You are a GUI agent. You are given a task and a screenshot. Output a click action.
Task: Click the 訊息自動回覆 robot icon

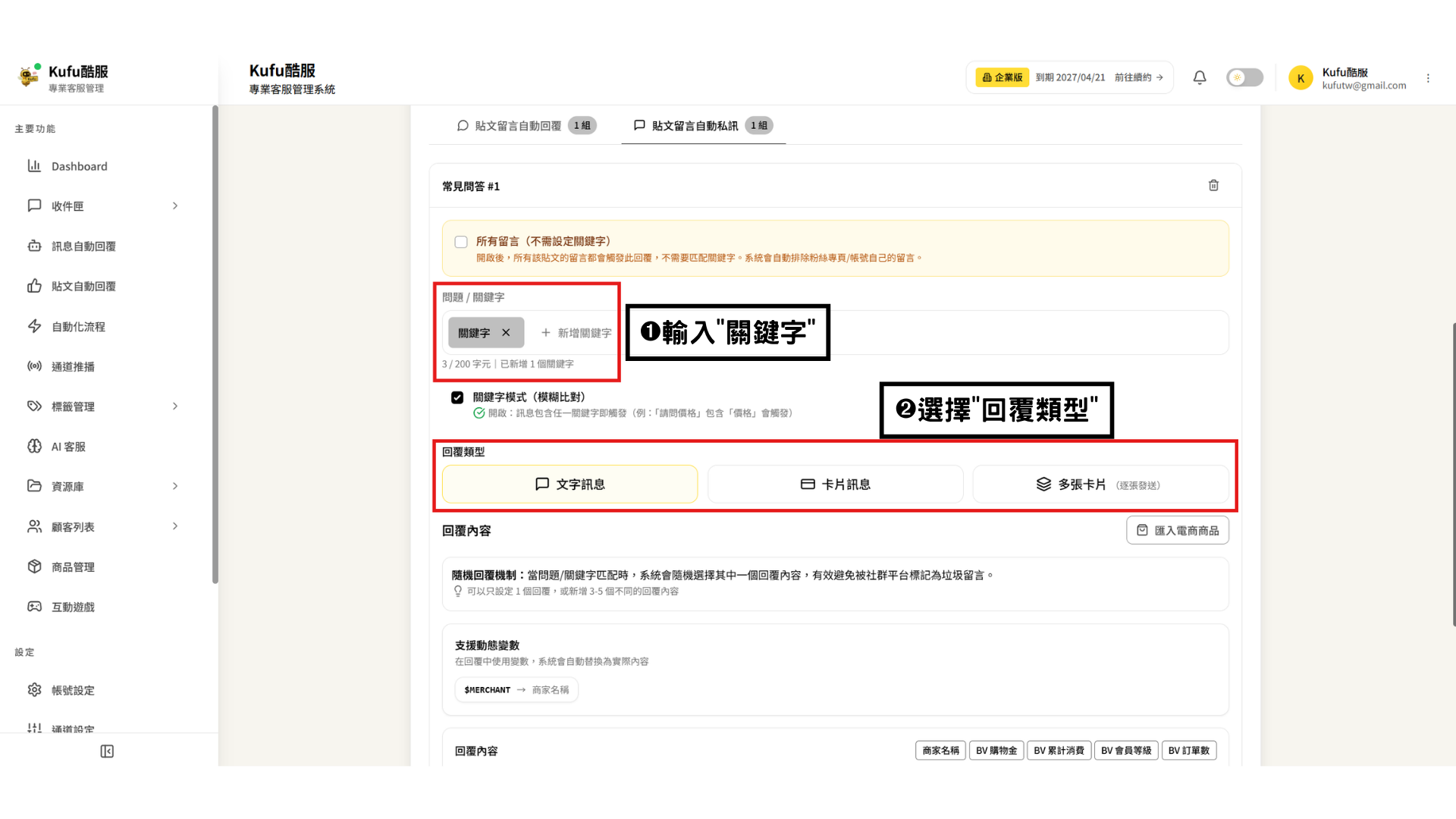(34, 246)
